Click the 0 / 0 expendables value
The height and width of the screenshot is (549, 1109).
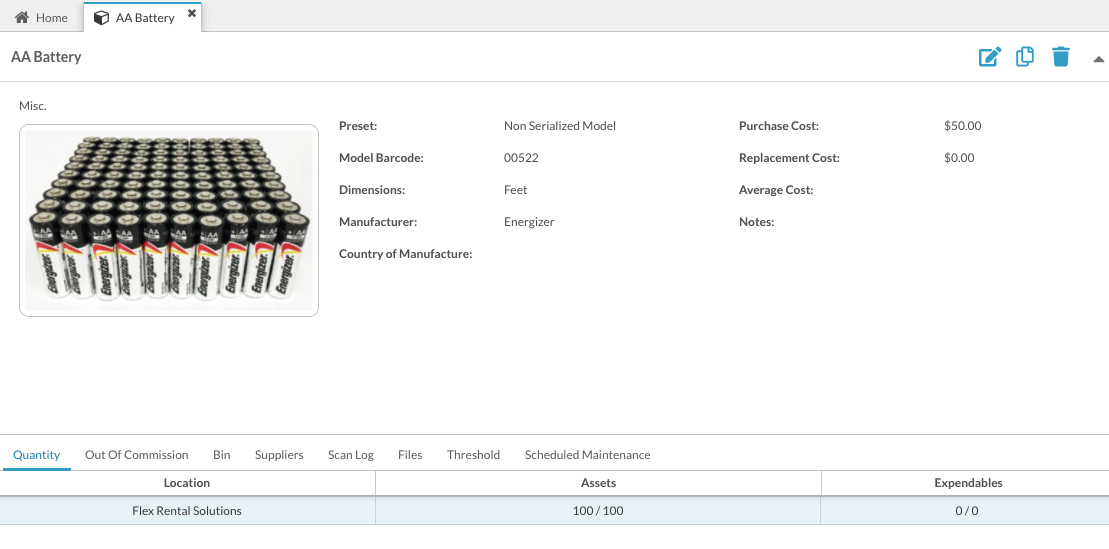tap(967, 511)
